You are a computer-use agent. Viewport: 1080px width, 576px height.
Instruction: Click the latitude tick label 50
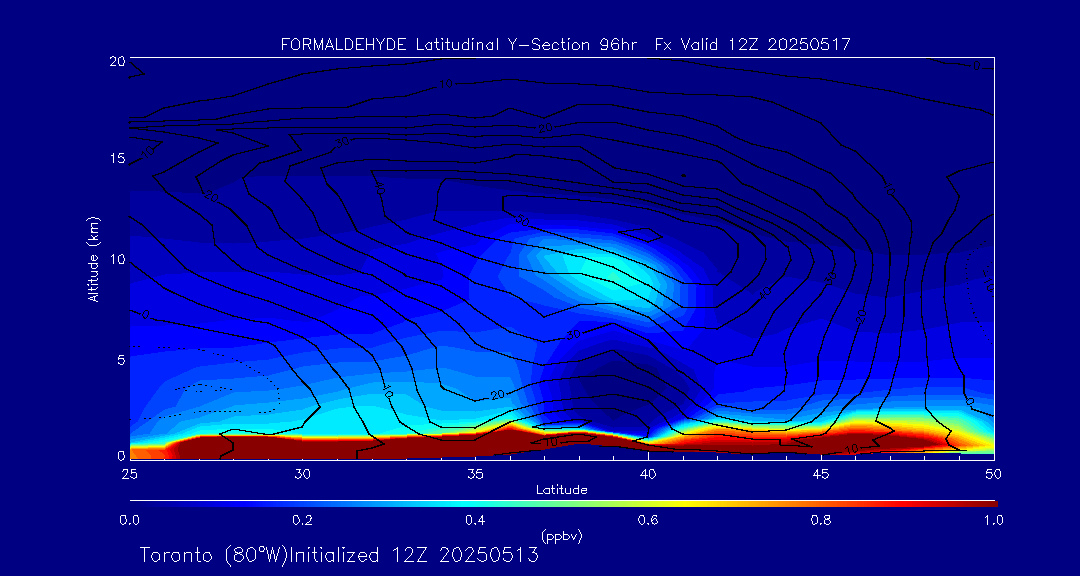[x=993, y=474]
